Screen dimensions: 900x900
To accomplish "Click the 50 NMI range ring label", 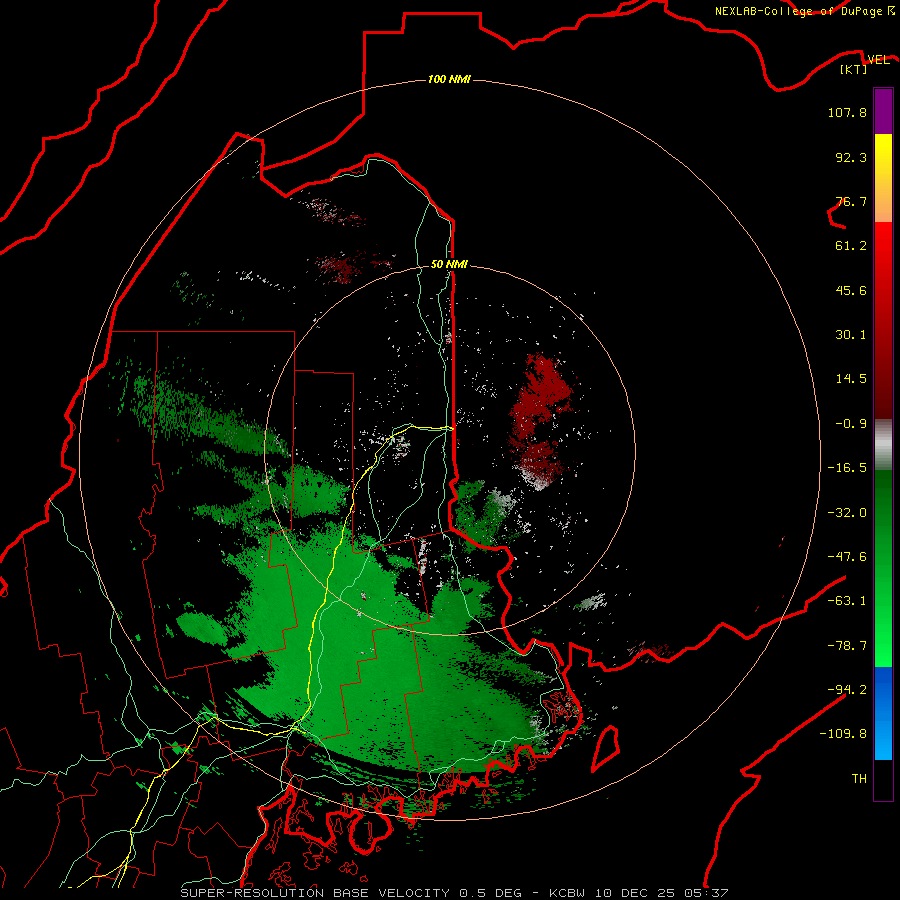I will pos(449,265).
